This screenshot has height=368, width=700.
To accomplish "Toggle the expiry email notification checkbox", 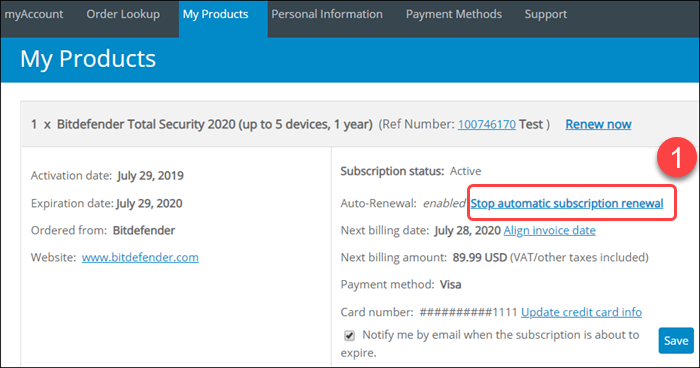I will (350, 335).
